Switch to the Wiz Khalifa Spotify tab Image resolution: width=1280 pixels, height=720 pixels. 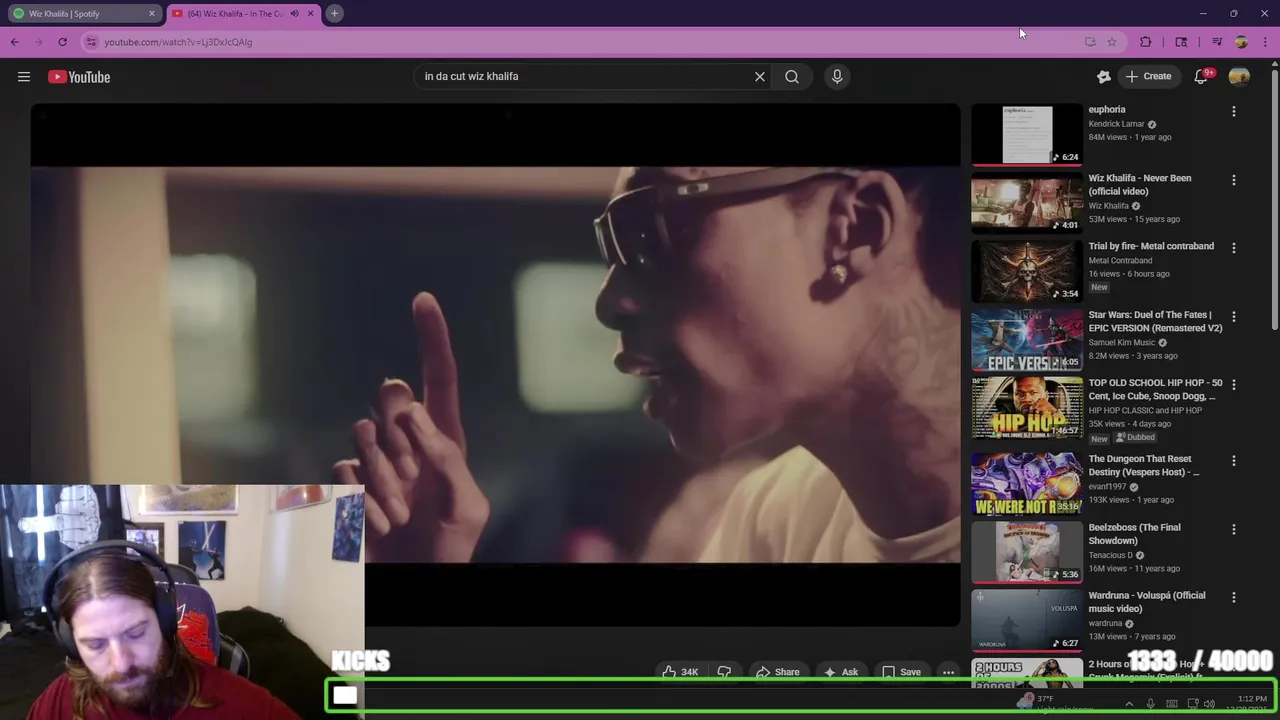pyautogui.click(x=80, y=13)
